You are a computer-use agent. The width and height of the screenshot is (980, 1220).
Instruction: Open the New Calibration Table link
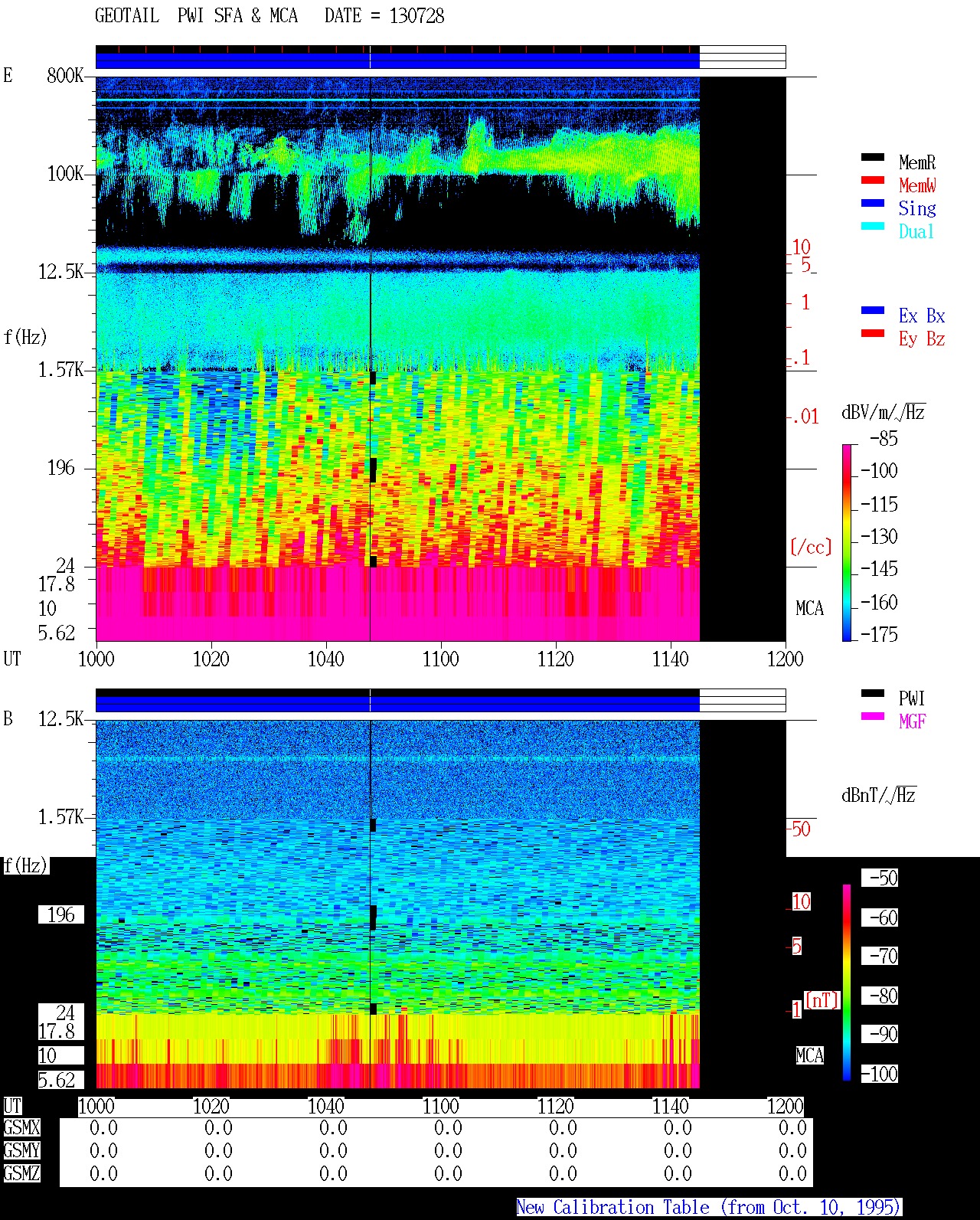(708, 1208)
